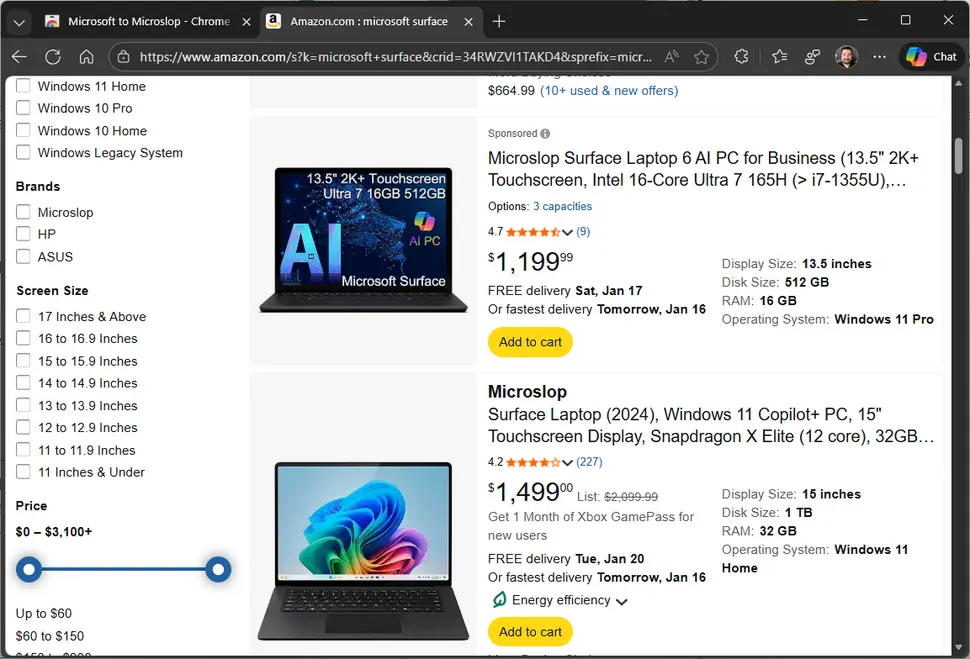Click the favorites bar icon
The height and width of the screenshot is (659, 970).
(779, 57)
